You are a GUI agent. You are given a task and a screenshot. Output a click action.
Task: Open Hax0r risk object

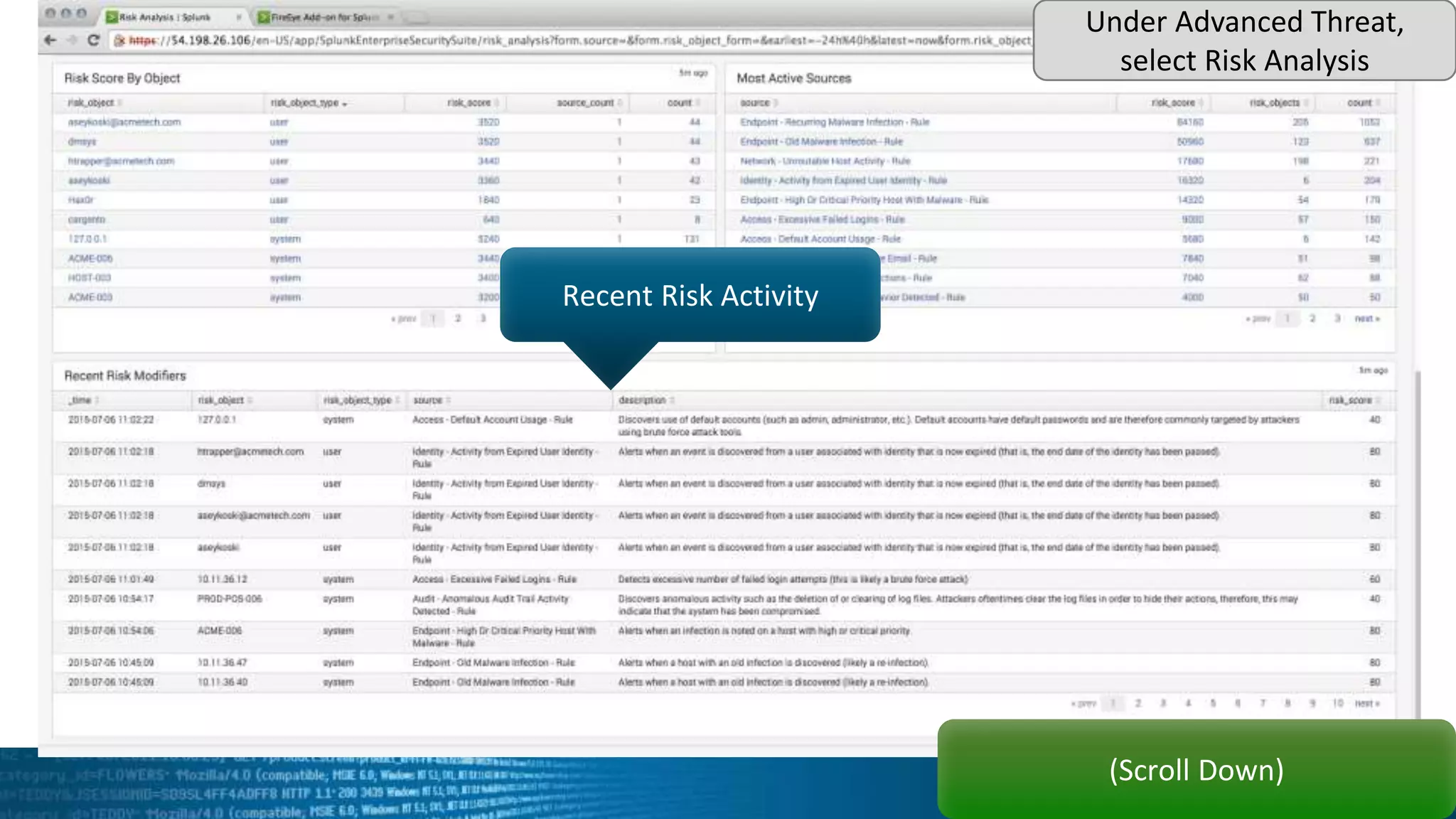80,200
